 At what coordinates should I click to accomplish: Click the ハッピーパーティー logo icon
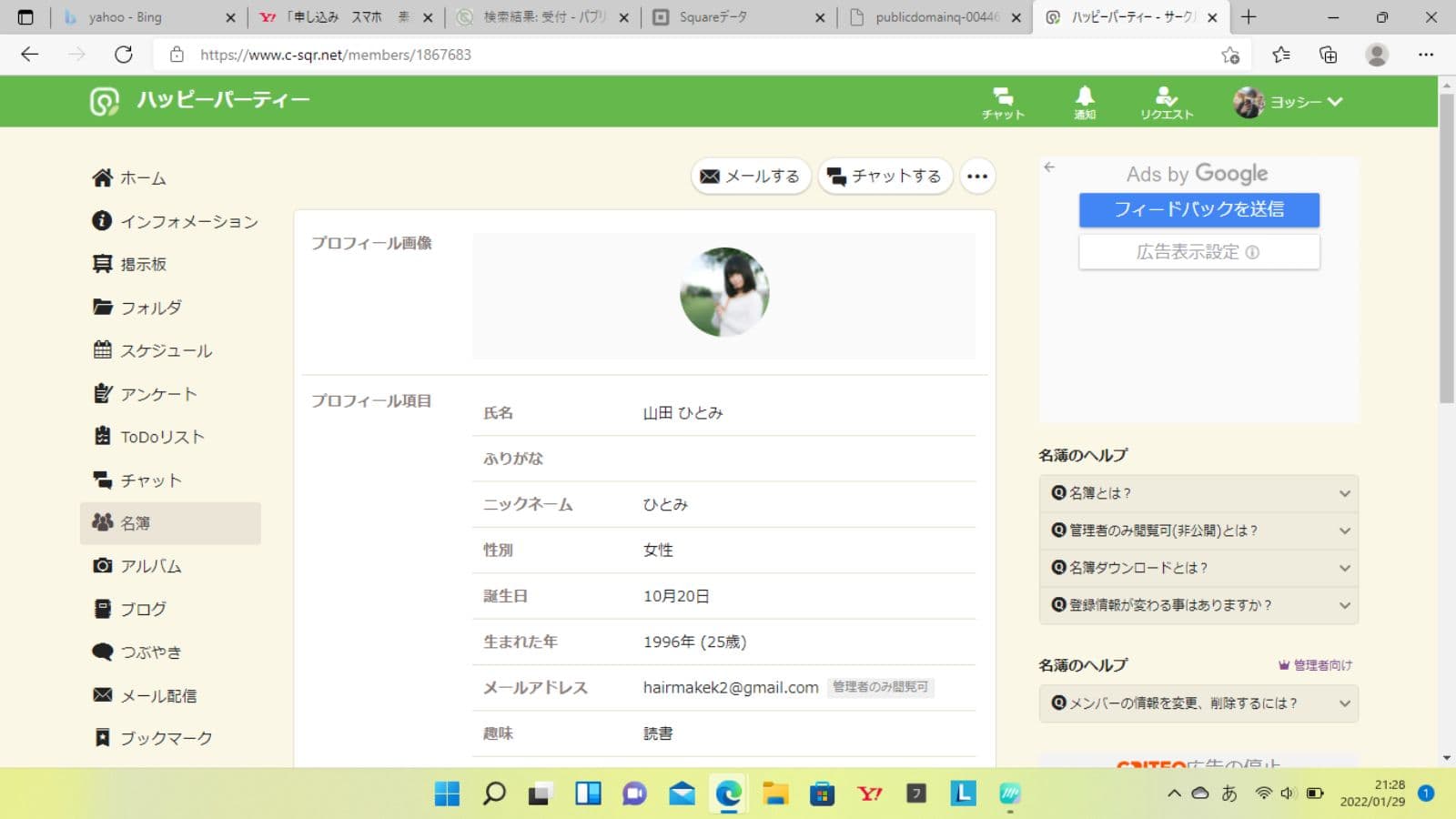point(104,101)
